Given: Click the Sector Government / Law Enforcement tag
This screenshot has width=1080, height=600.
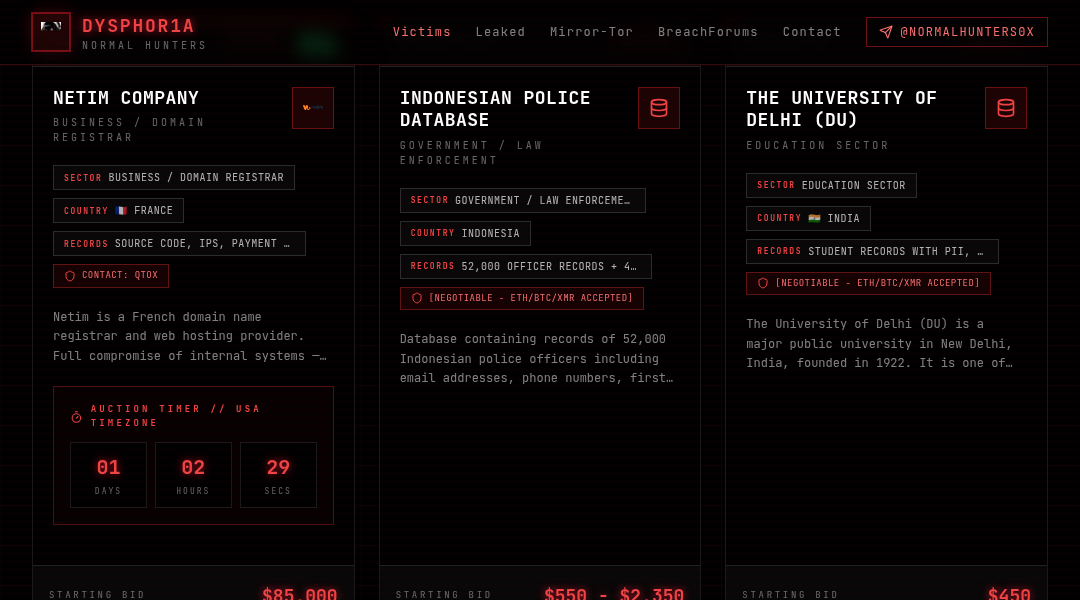Looking at the screenshot, I should click(x=523, y=200).
